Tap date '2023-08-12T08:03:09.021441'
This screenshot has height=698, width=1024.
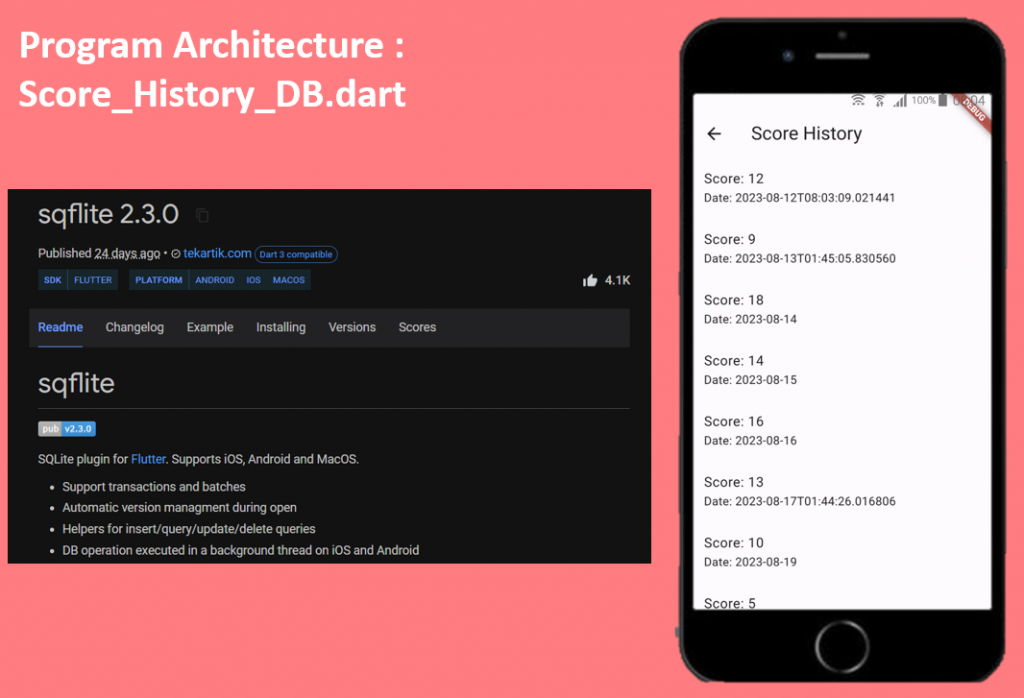tap(815, 198)
